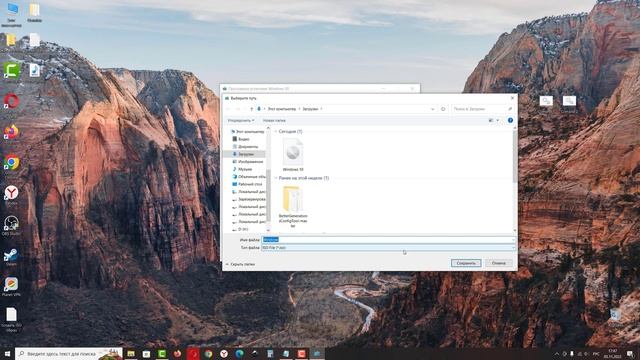Viewport: 640px width, 360px height.
Task: Open Firefox desktop shortcut
Action: (x=11, y=132)
